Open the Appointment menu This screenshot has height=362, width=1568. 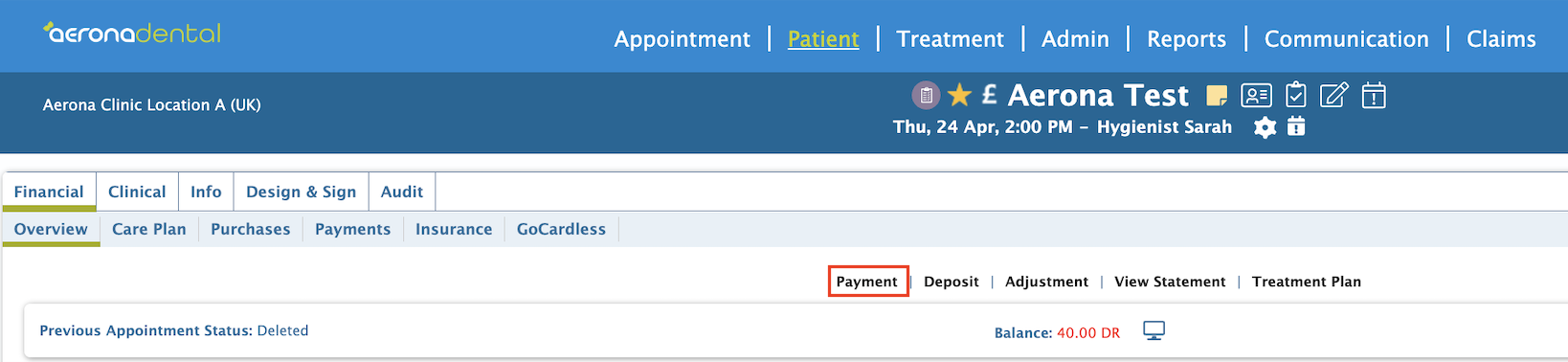click(x=683, y=39)
